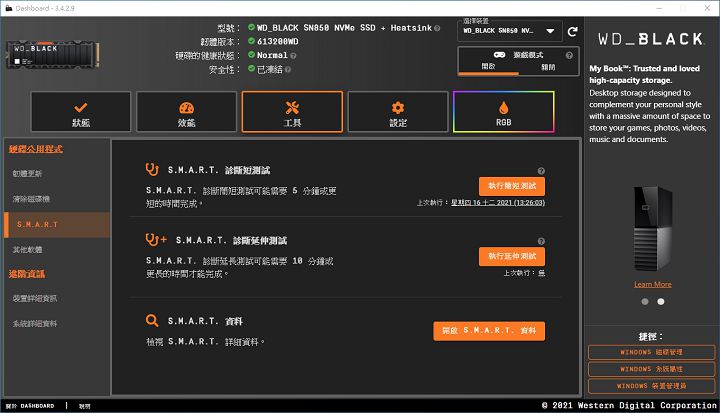Click help icon above 執行延伸測試 button

(541, 241)
